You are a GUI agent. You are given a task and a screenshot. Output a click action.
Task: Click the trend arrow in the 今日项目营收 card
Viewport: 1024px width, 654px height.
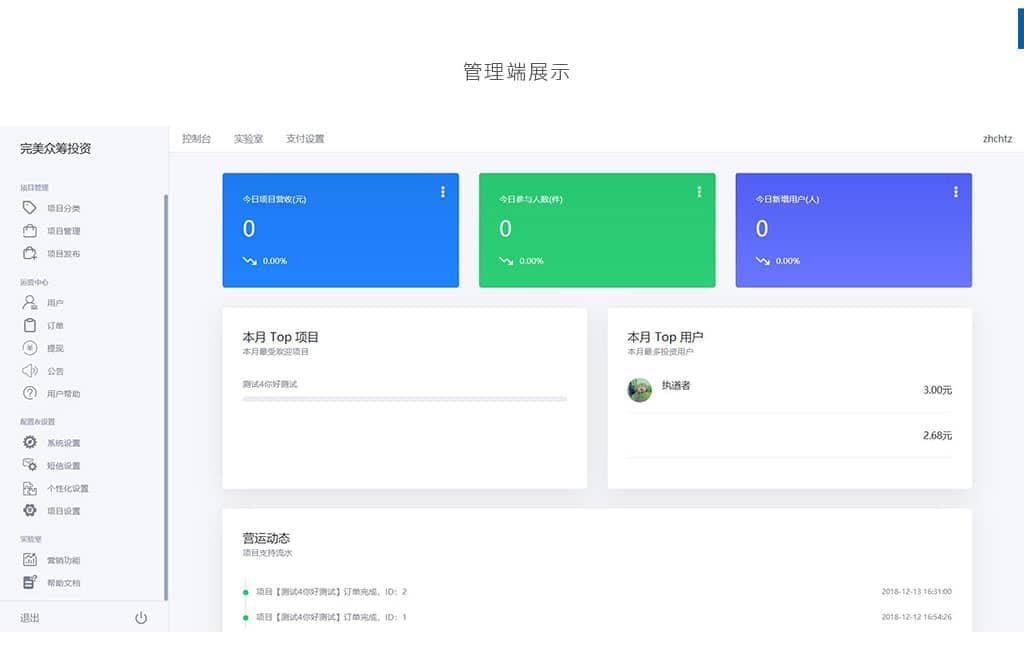tap(249, 261)
